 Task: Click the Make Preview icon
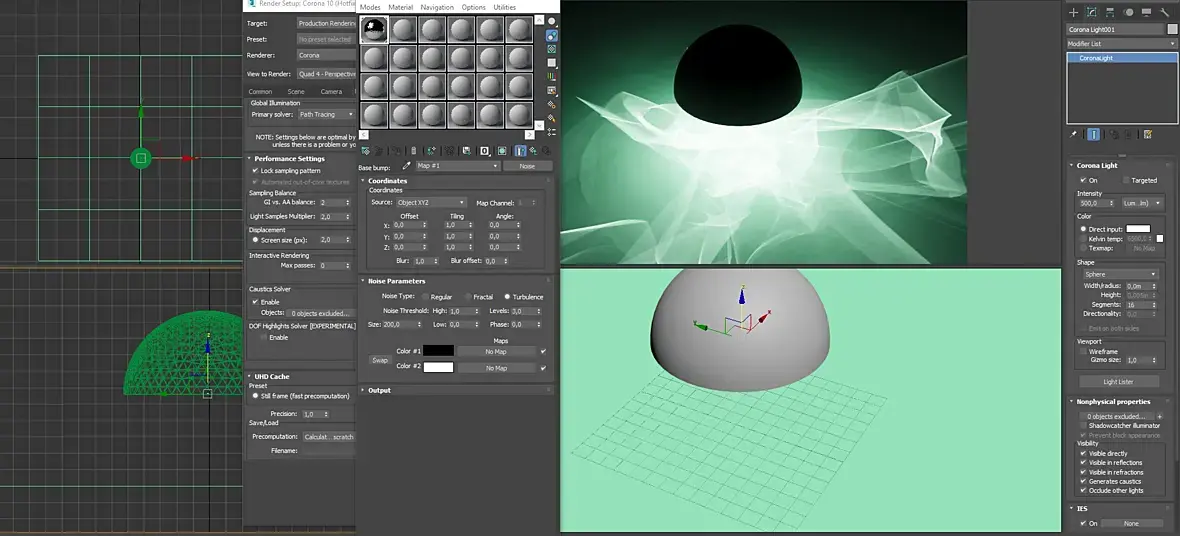552,90
